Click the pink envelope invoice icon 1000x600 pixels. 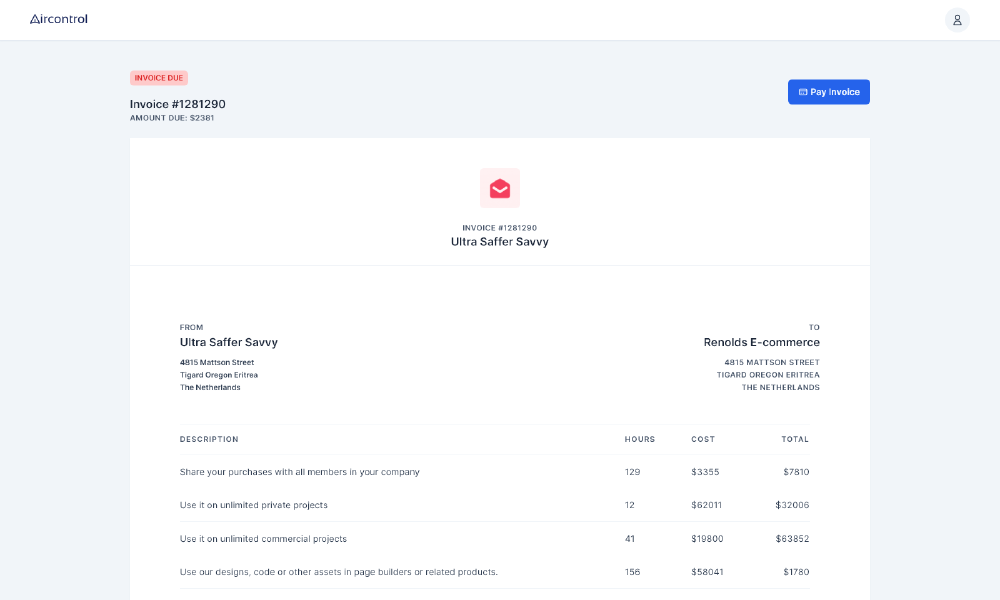[499, 188]
